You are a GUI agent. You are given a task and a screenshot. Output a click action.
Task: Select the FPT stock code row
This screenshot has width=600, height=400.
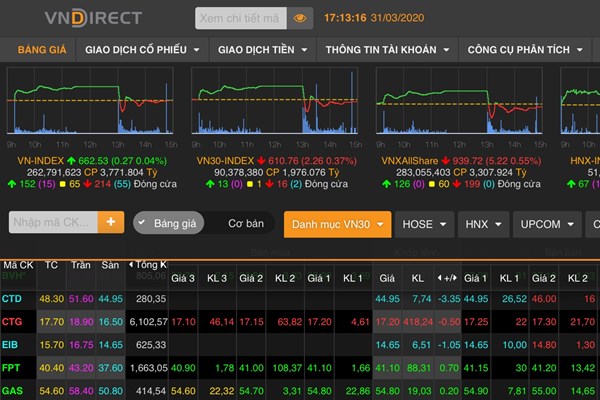coord(12,368)
